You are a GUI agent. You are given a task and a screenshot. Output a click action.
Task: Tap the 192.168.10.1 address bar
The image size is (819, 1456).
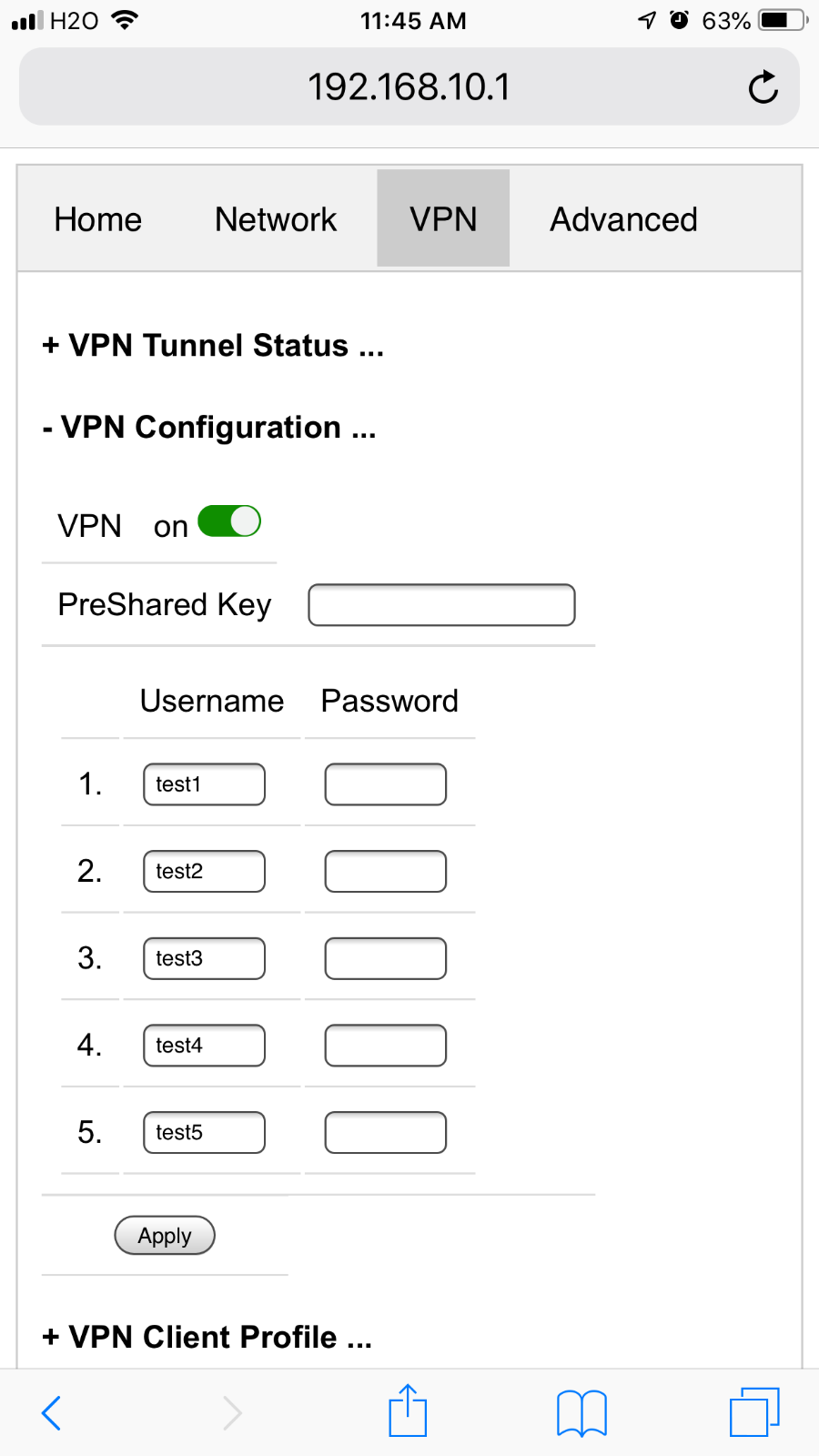tap(409, 87)
